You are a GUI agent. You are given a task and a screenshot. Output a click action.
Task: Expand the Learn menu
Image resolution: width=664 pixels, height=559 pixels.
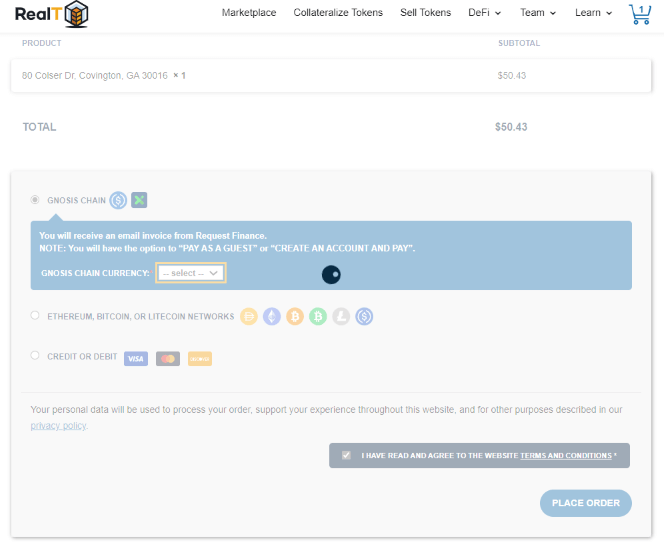(593, 13)
